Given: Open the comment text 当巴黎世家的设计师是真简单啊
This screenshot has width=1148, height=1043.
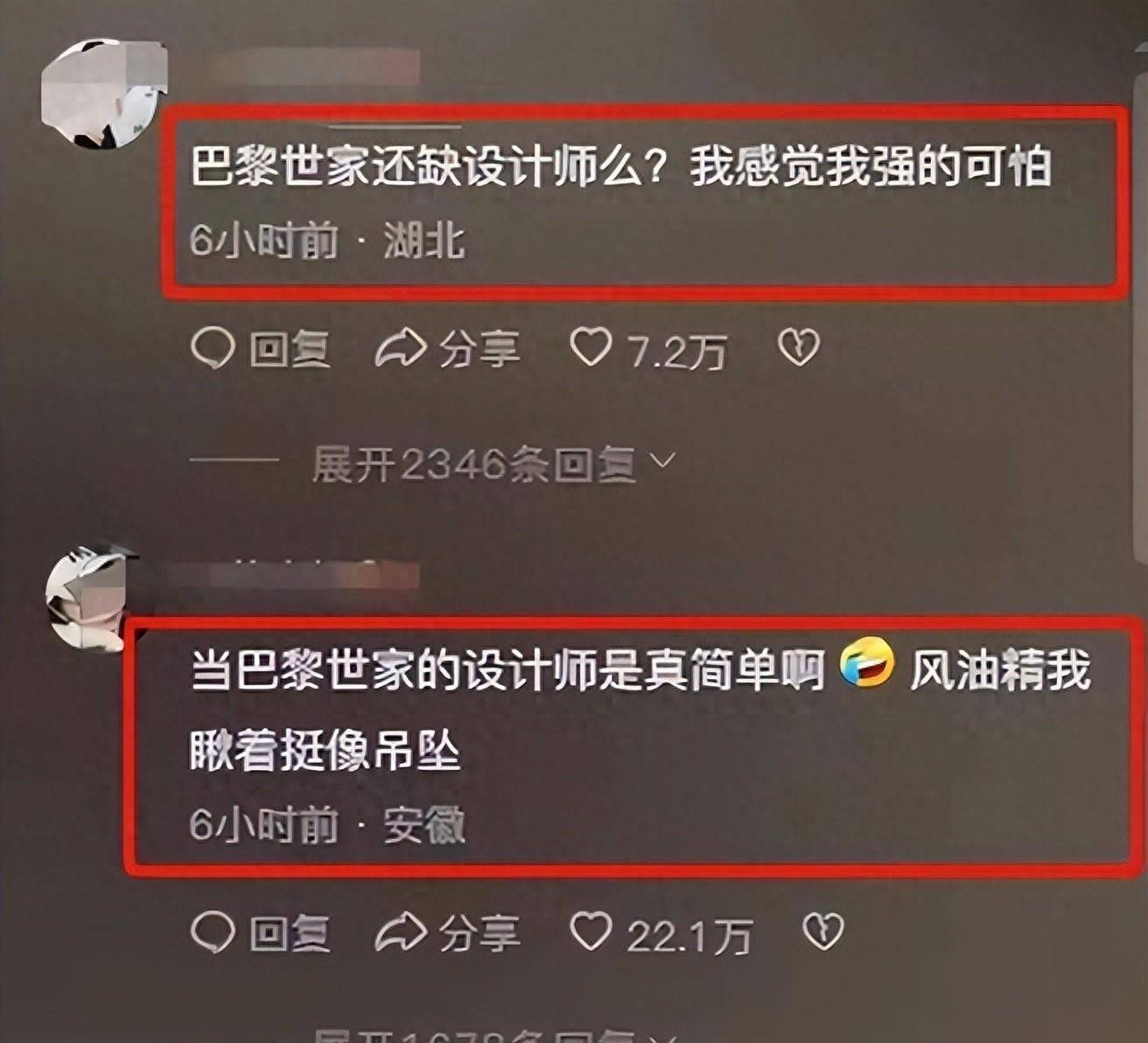Looking at the screenshot, I should pyautogui.click(x=508, y=671).
